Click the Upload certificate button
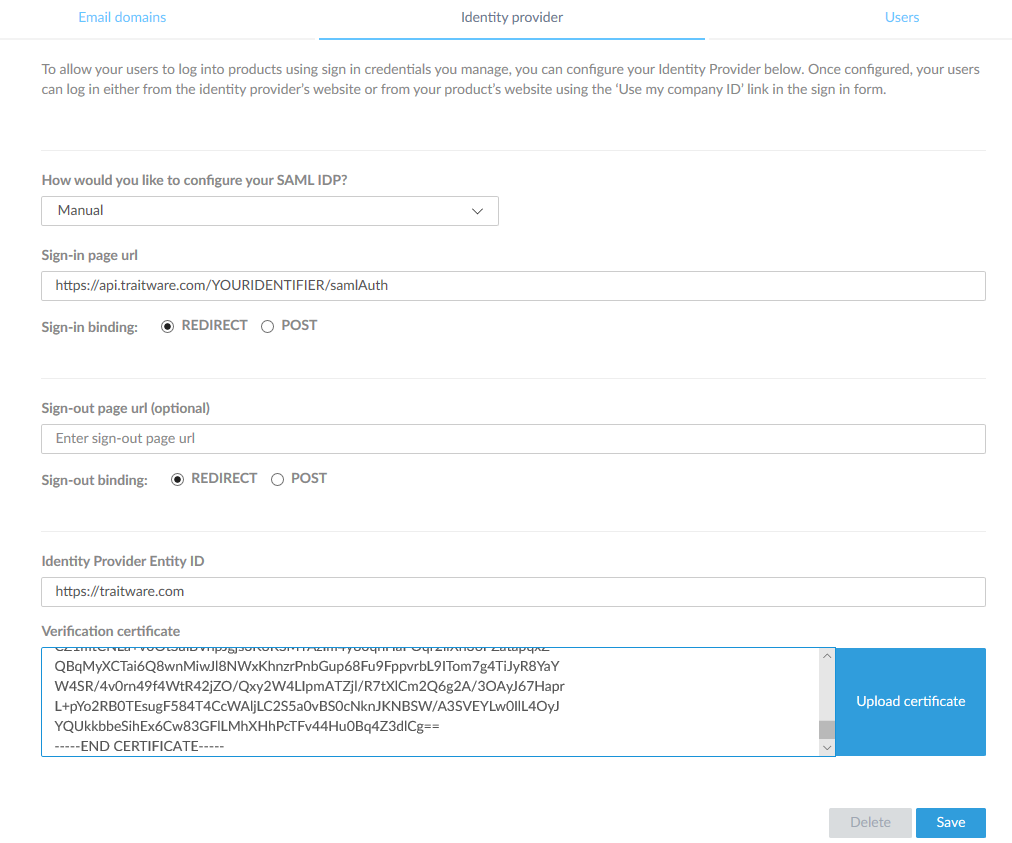1012x843 pixels. coord(911,702)
